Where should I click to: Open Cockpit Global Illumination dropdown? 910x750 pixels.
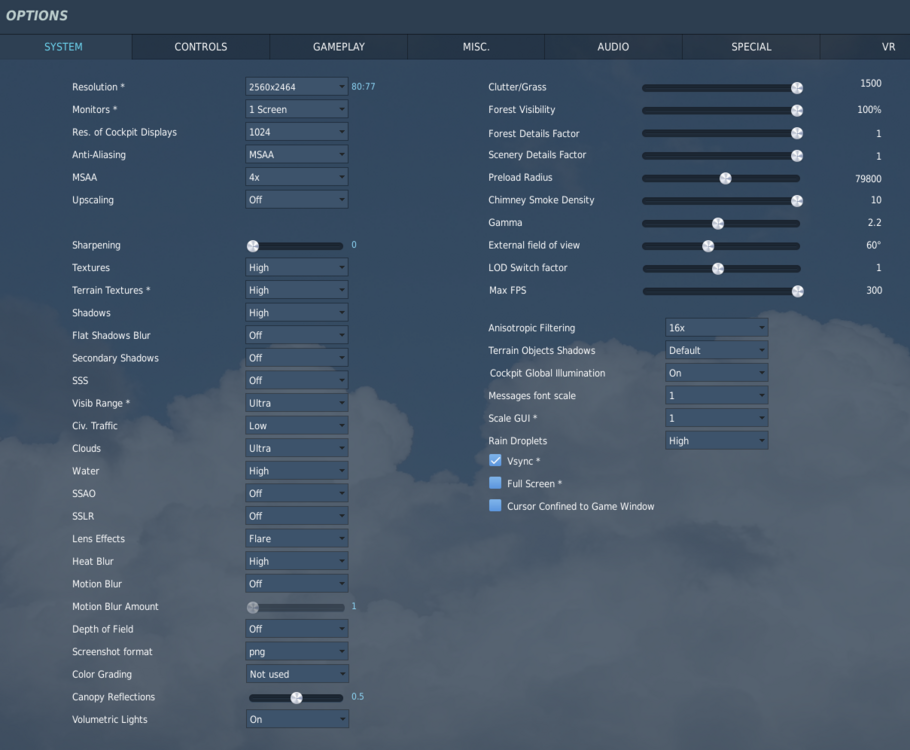716,373
